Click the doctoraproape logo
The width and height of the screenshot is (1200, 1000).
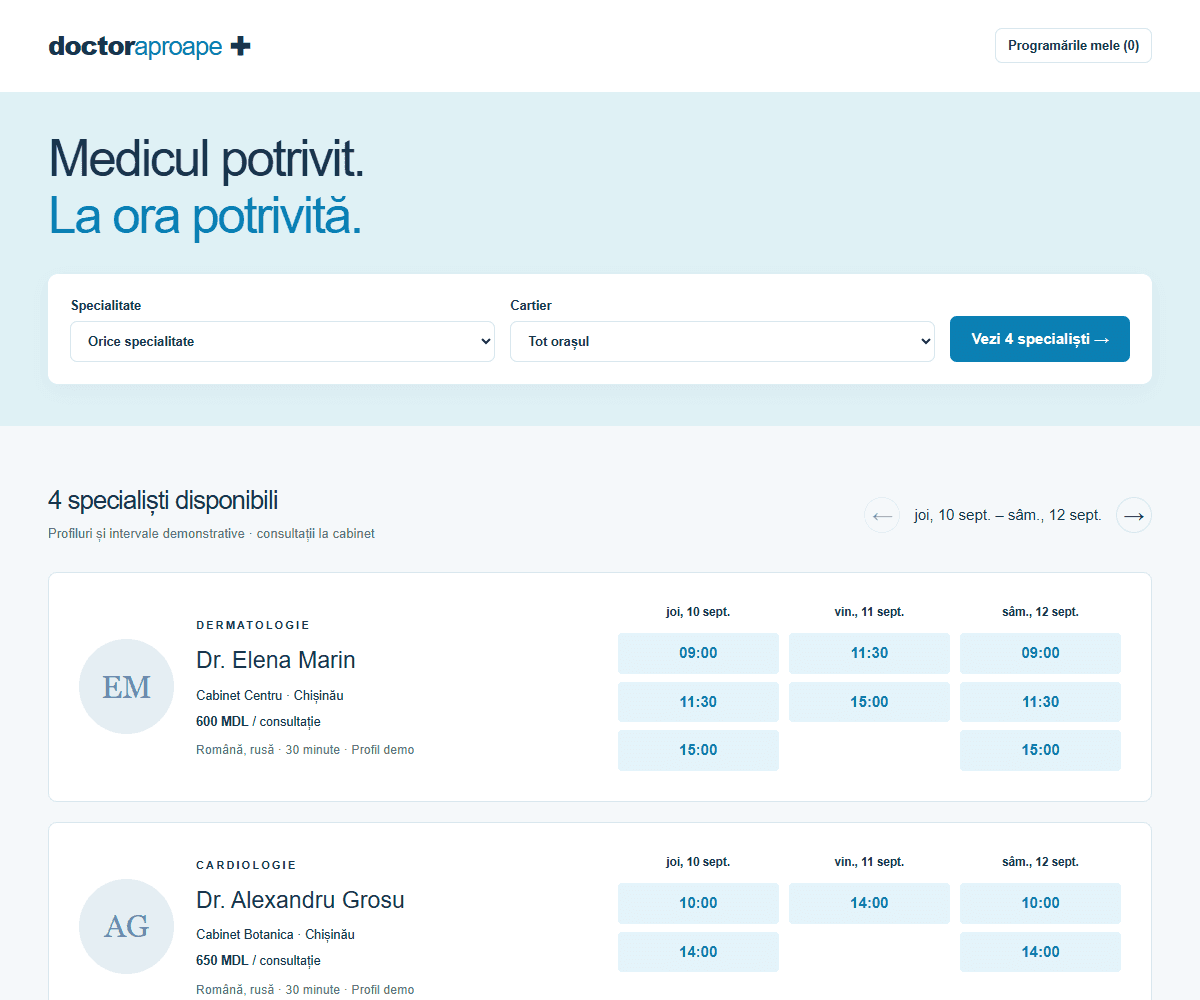point(150,46)
